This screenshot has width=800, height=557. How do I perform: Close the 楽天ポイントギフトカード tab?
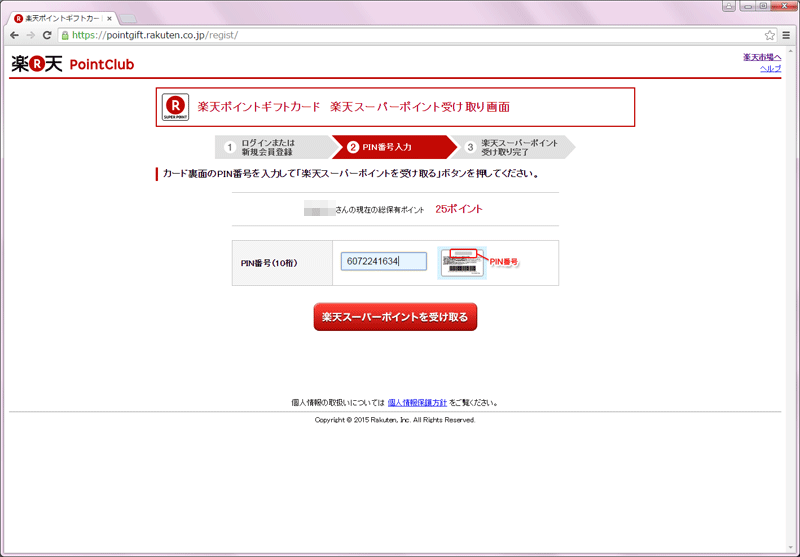pos(109,18)
